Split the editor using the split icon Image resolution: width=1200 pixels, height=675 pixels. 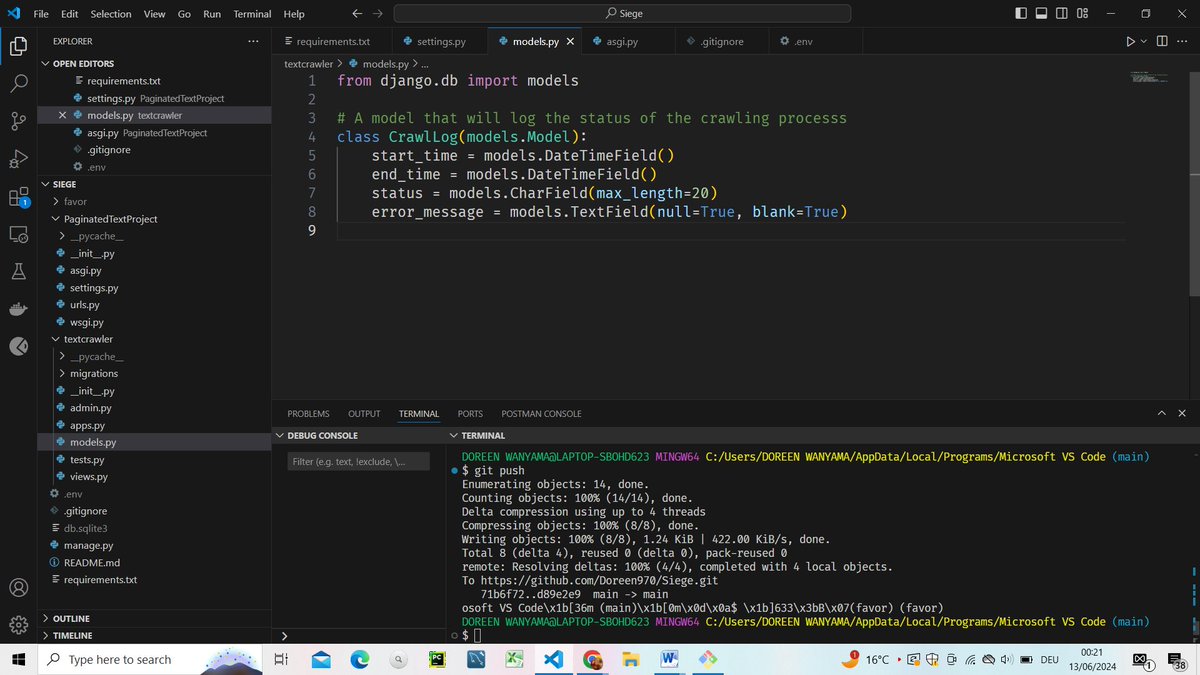click(1161, 41)
